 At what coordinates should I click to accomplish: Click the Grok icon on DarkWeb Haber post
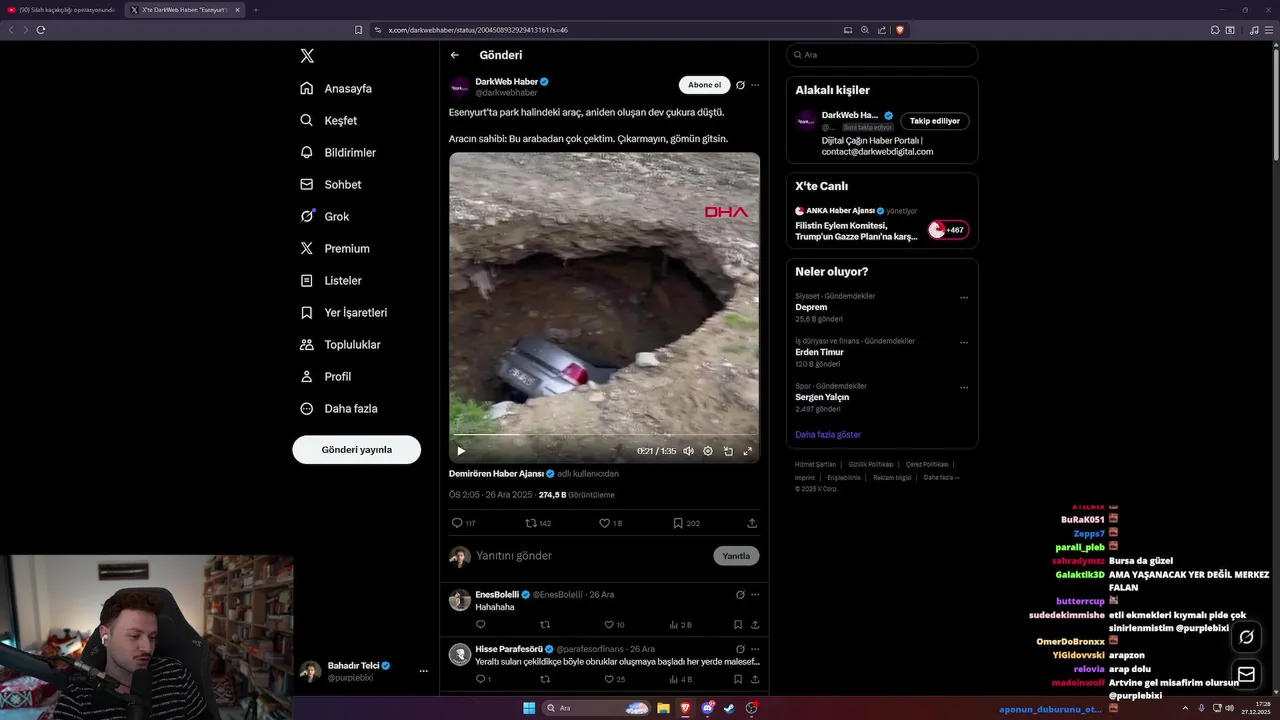click(x=740, y=85)
